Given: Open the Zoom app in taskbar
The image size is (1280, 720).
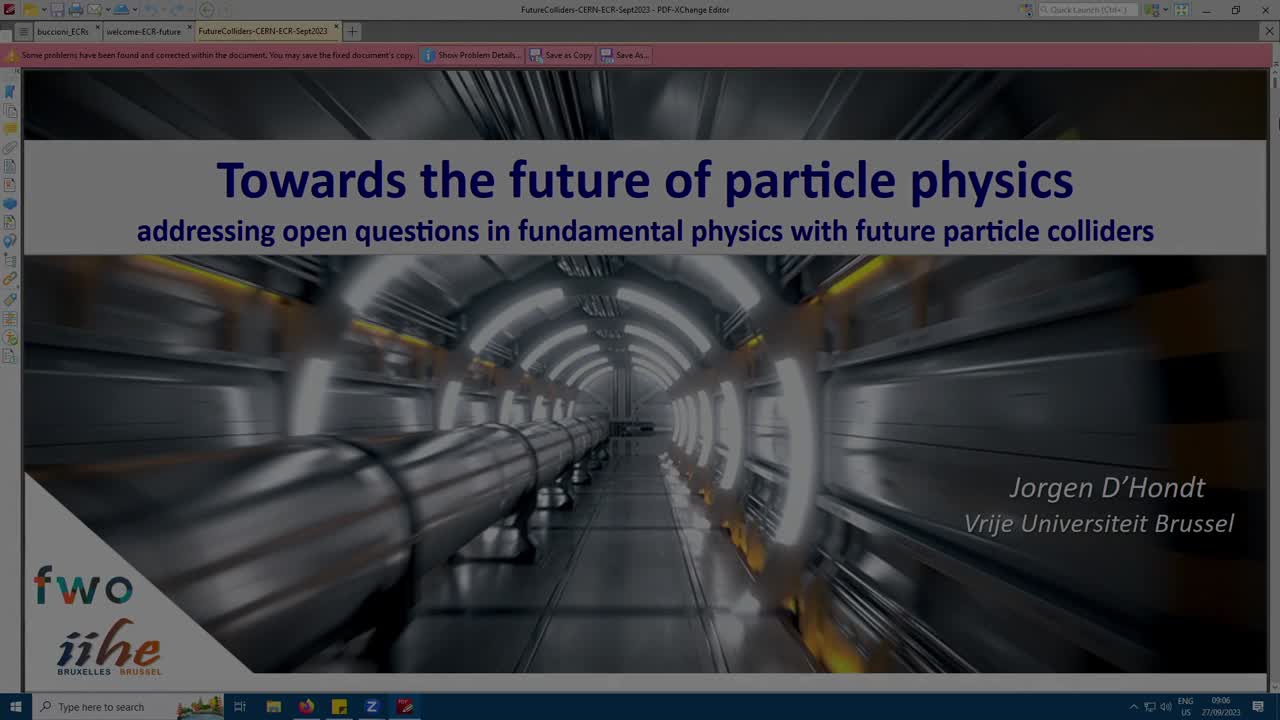Looking at the screenshot, I should pyautogui.click(x=372, y=707).
